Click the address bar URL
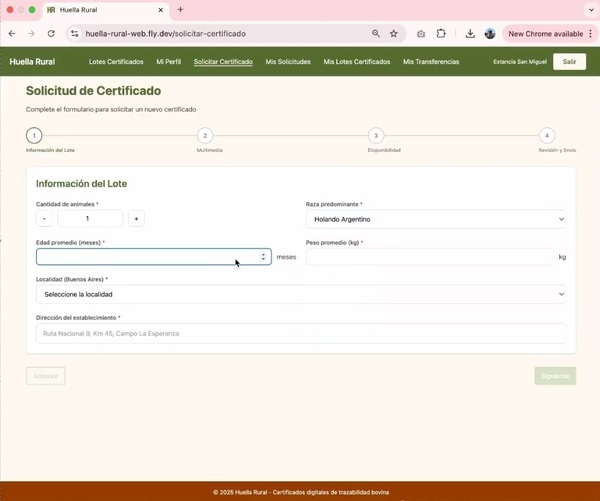The image size is (600, 501). click(165, 34)
